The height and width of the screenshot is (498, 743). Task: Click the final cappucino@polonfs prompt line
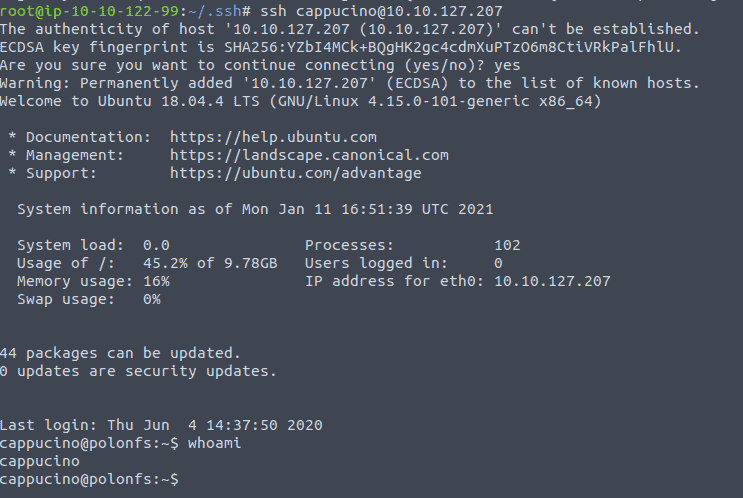click(89, 480)
